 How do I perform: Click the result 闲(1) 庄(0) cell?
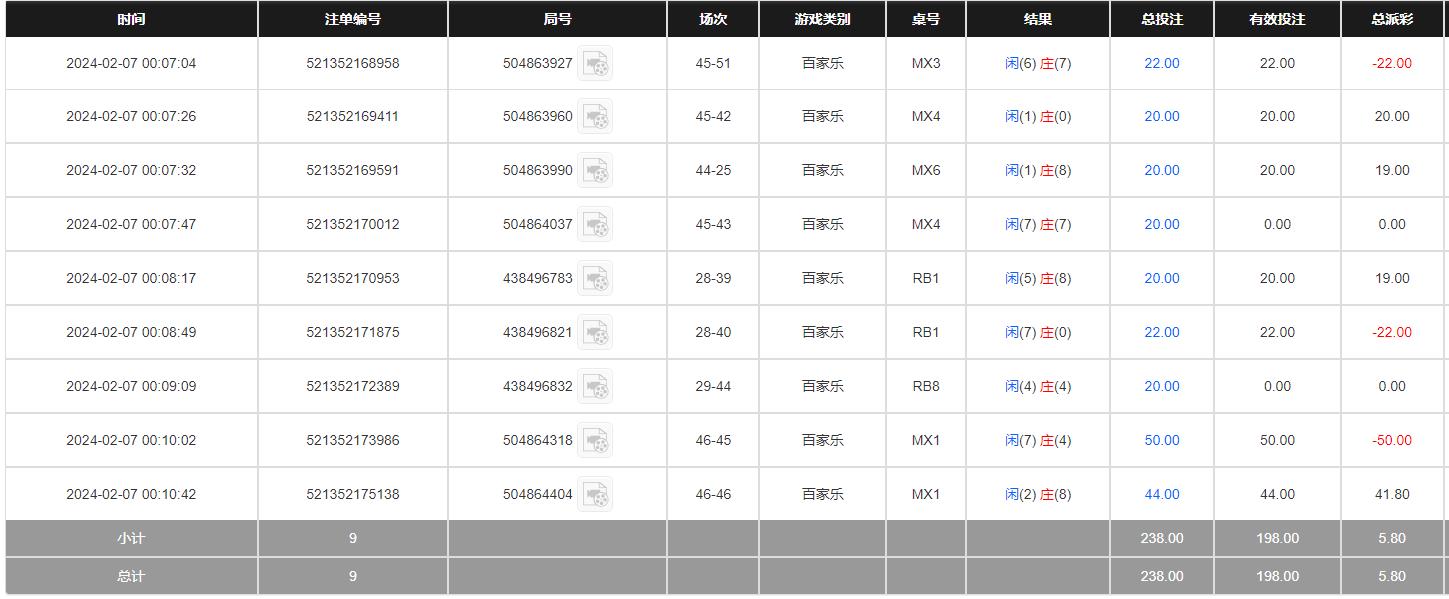[x=1038, y=116]
